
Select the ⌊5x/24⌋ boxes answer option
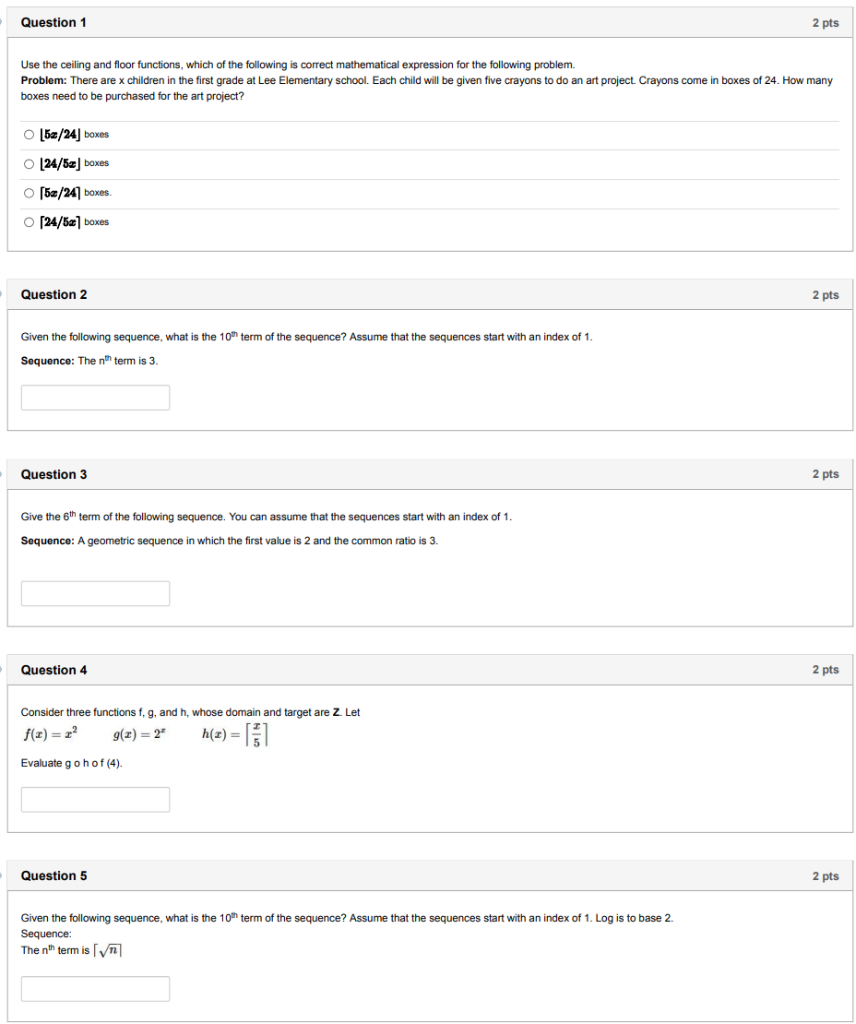(x=29, y=133)
